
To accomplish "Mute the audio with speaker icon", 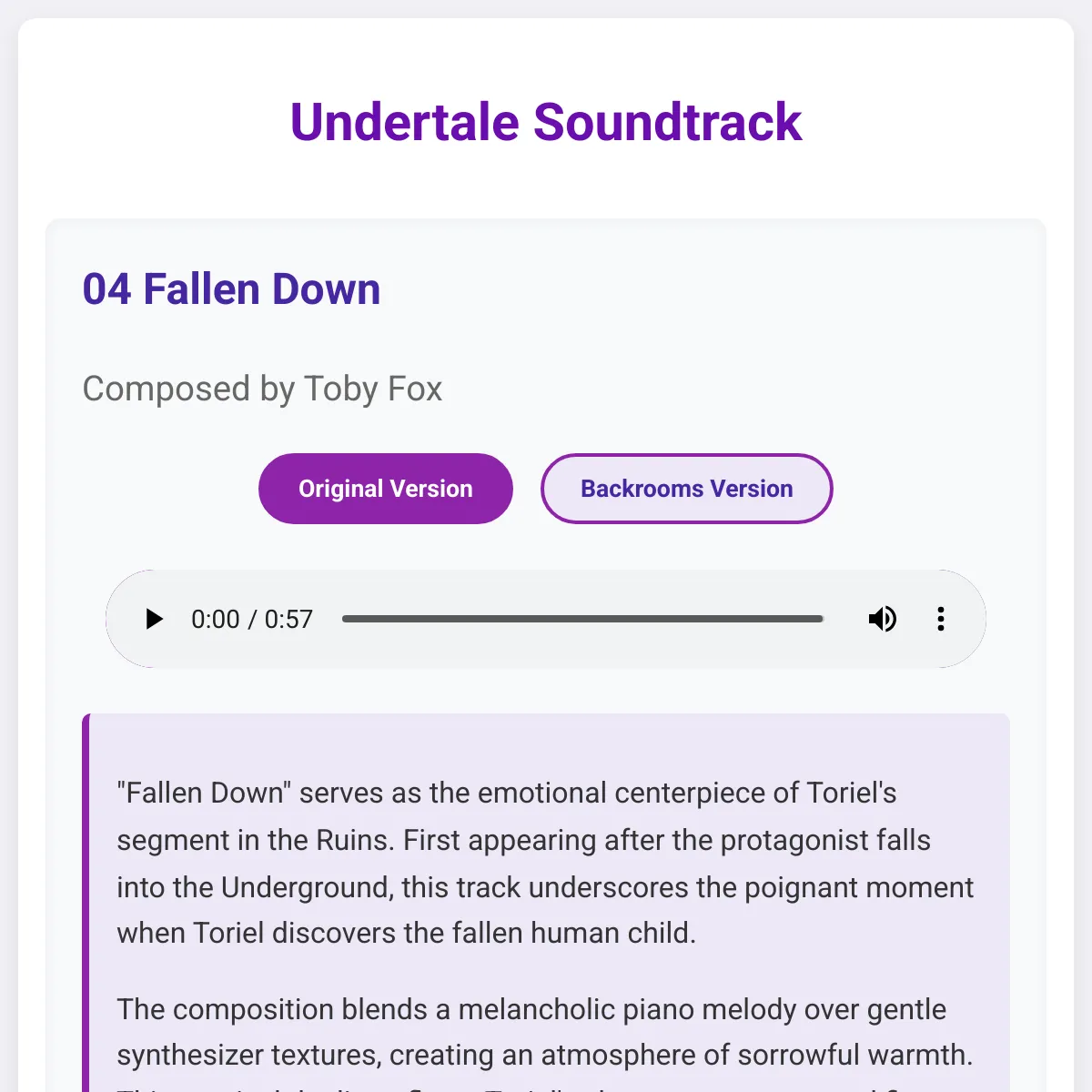I will (x=882, y=619).
